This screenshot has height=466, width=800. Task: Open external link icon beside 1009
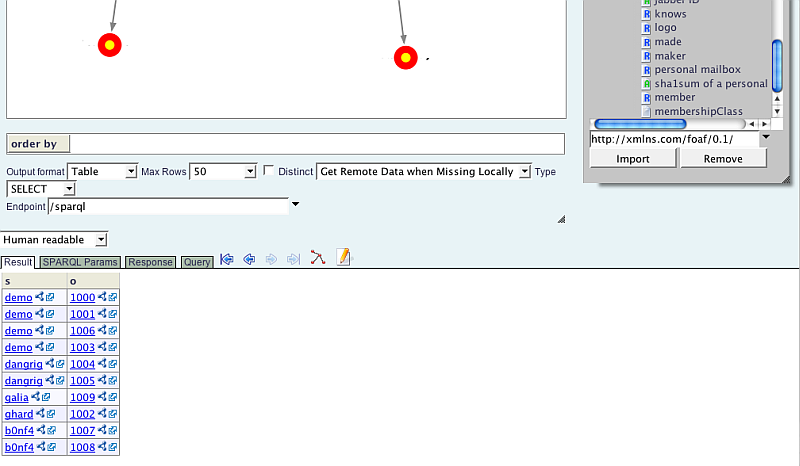pos(113,397)
